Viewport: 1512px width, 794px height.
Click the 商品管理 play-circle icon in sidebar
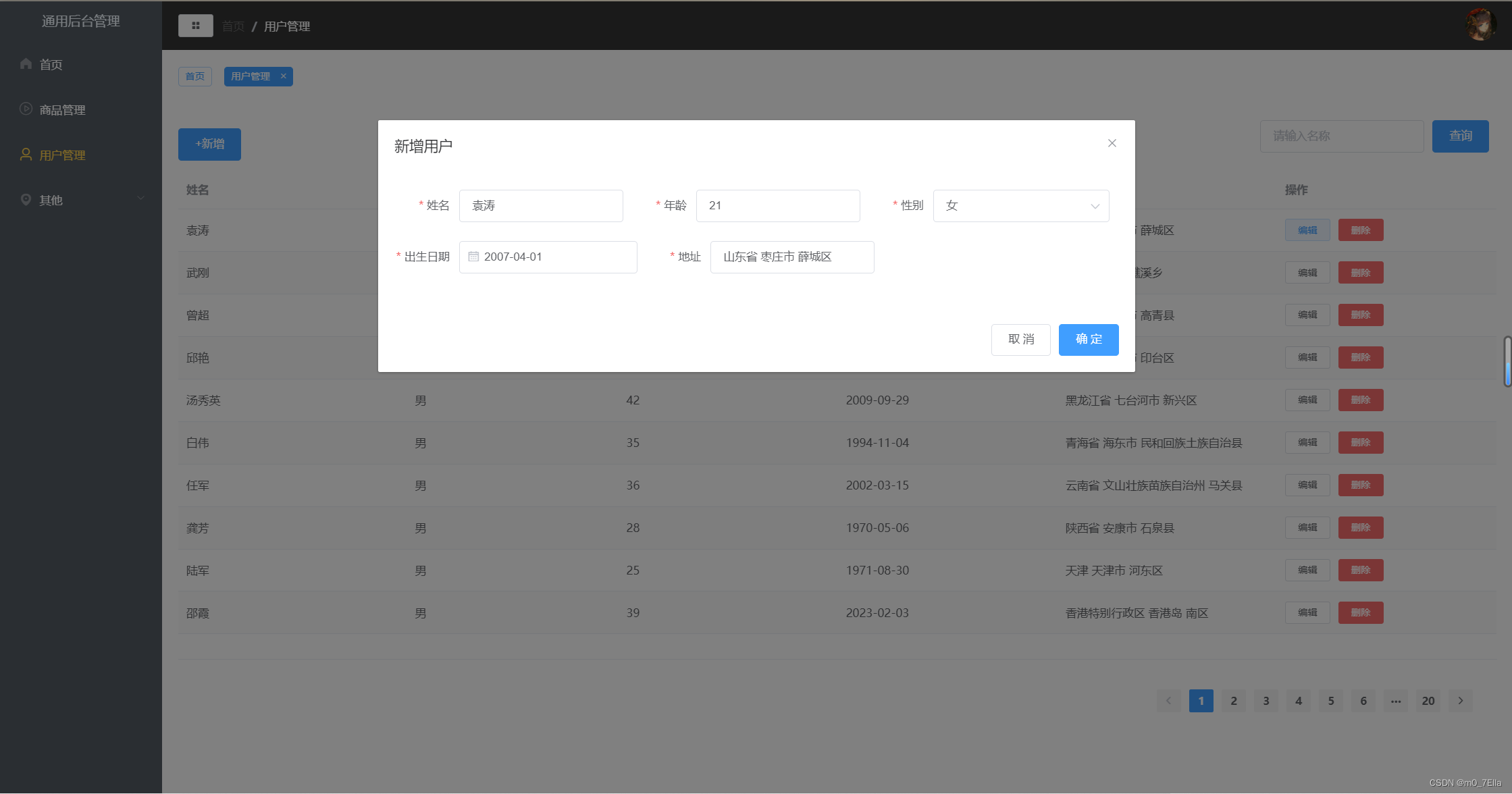coord(26,109)
